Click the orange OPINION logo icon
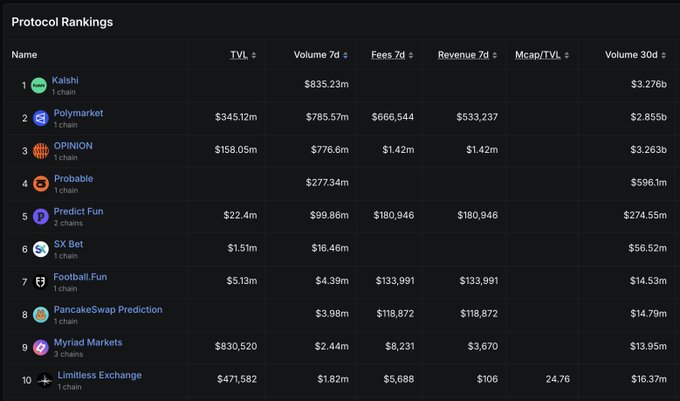The image size is (680, 401). [40, 151]
